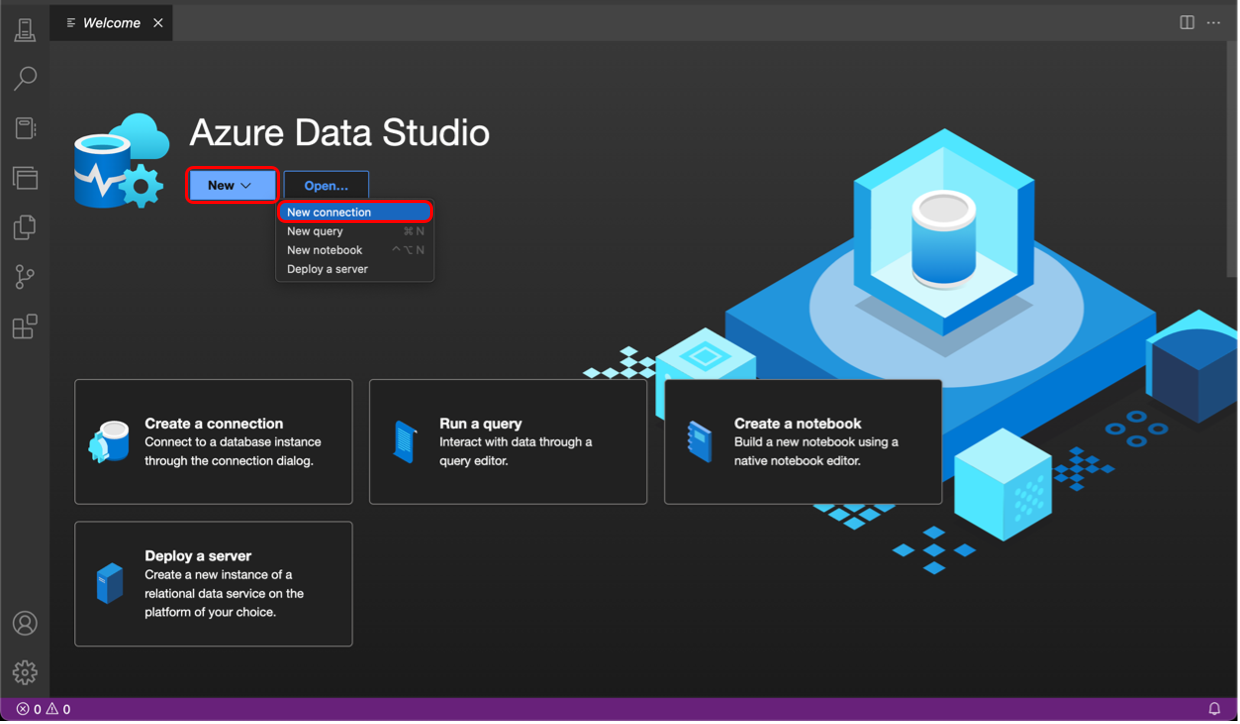Open the Search panel icon

tap(25, 78)
